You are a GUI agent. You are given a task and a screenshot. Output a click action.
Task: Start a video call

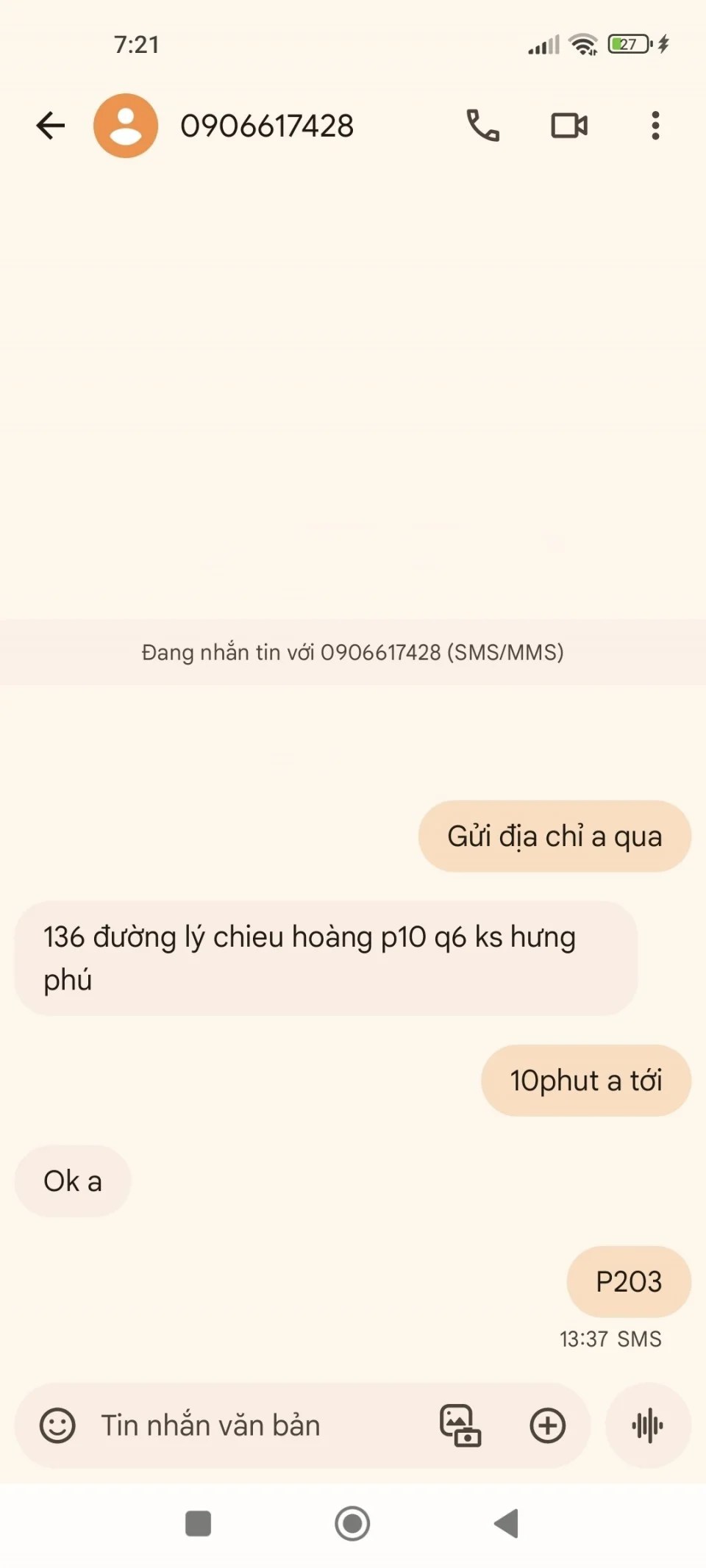coord(569,126)
